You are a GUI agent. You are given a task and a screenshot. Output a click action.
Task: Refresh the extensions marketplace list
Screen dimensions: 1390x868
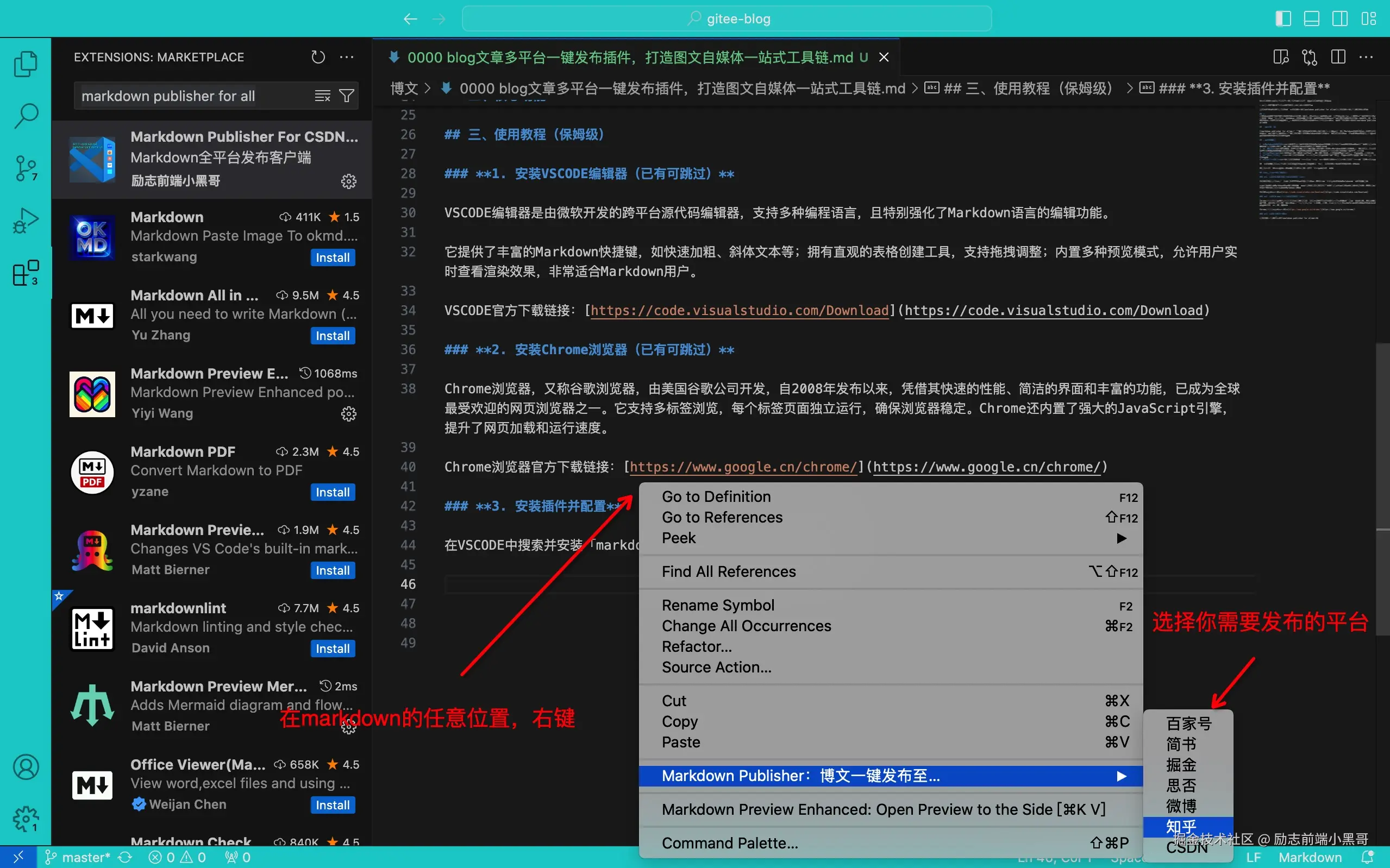(x=318, y=57)
